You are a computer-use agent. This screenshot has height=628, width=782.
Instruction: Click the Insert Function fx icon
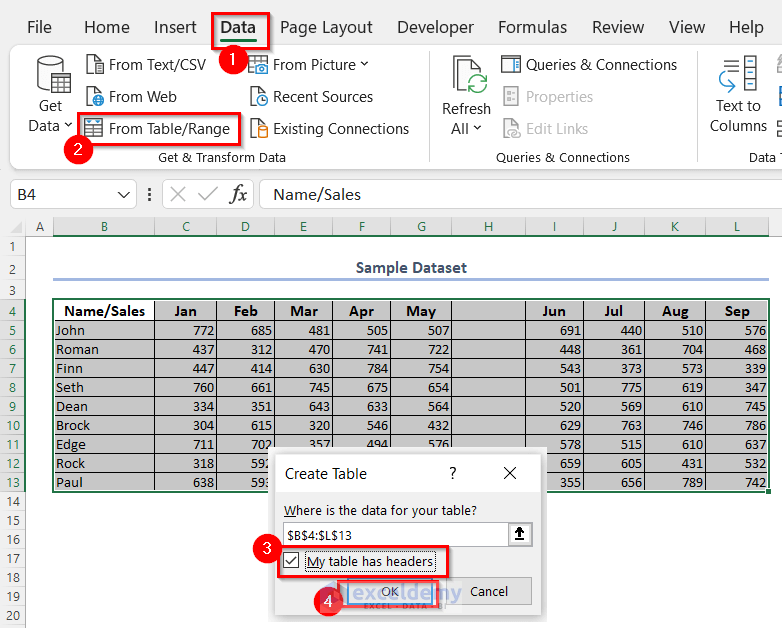238,194
